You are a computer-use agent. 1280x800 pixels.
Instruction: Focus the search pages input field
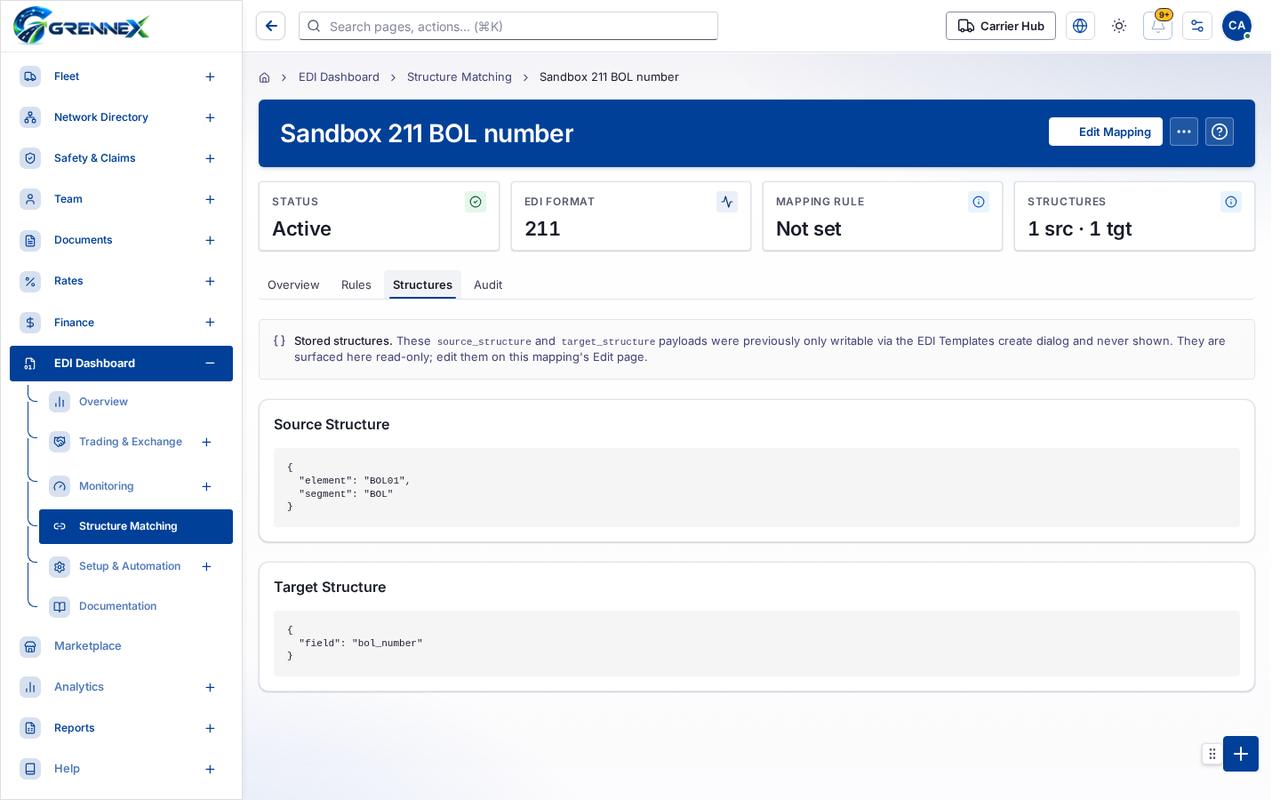click(508, 26)
